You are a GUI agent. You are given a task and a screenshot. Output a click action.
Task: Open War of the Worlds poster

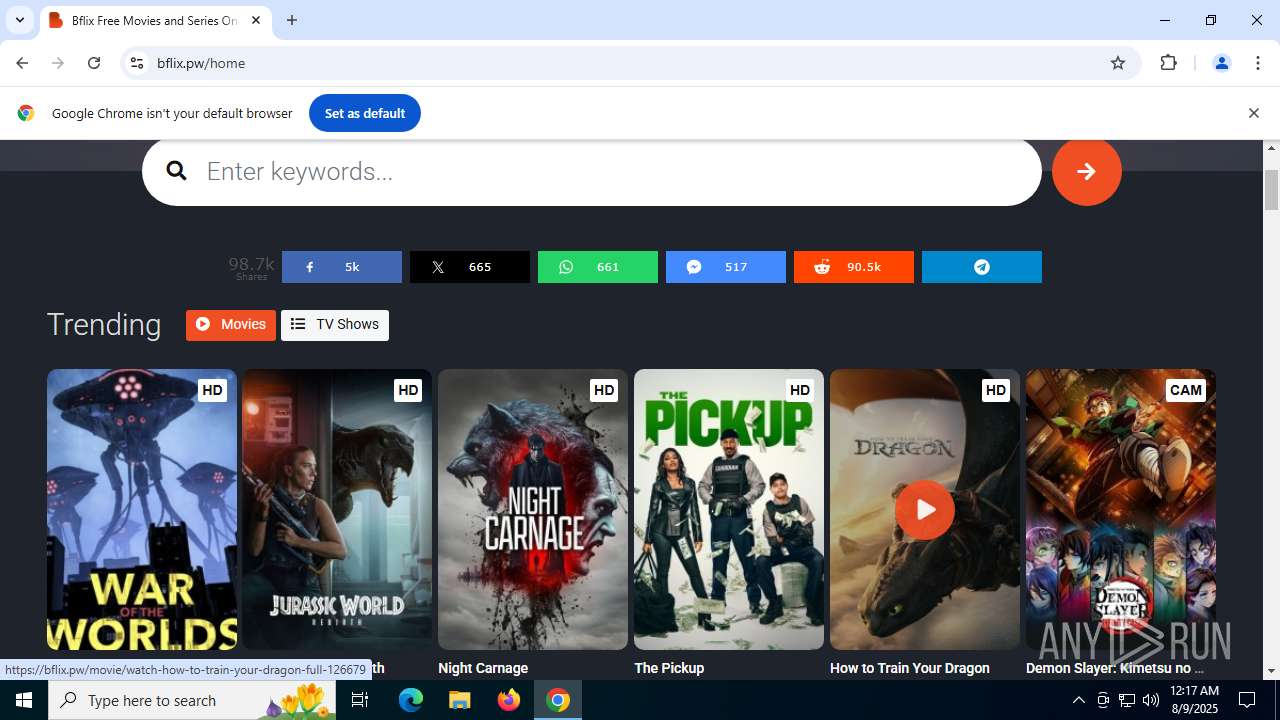[x=142, y=510]
